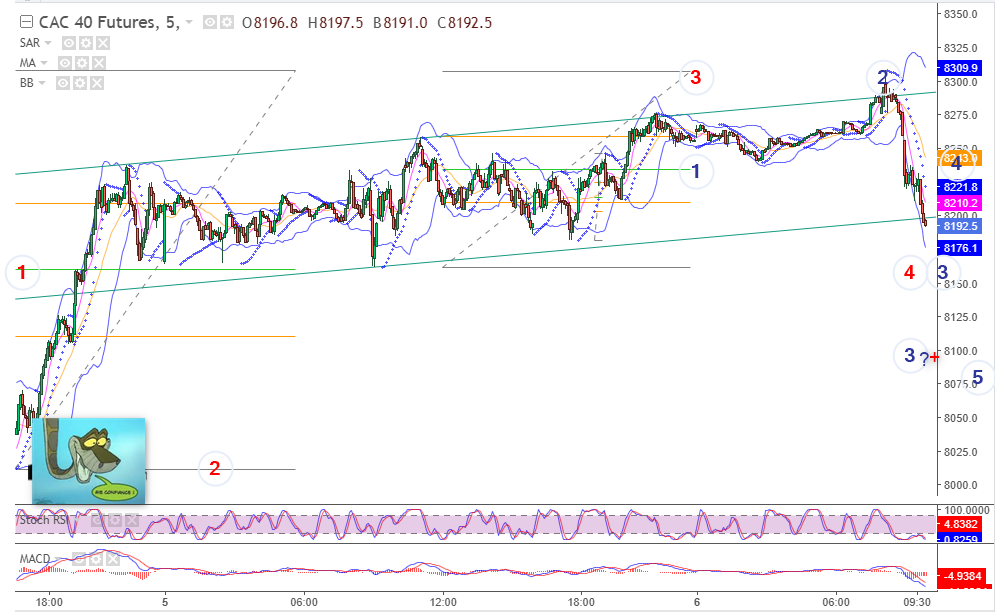Click the 8125.0 price scale label
995x612 pixels.
[960, 317]
